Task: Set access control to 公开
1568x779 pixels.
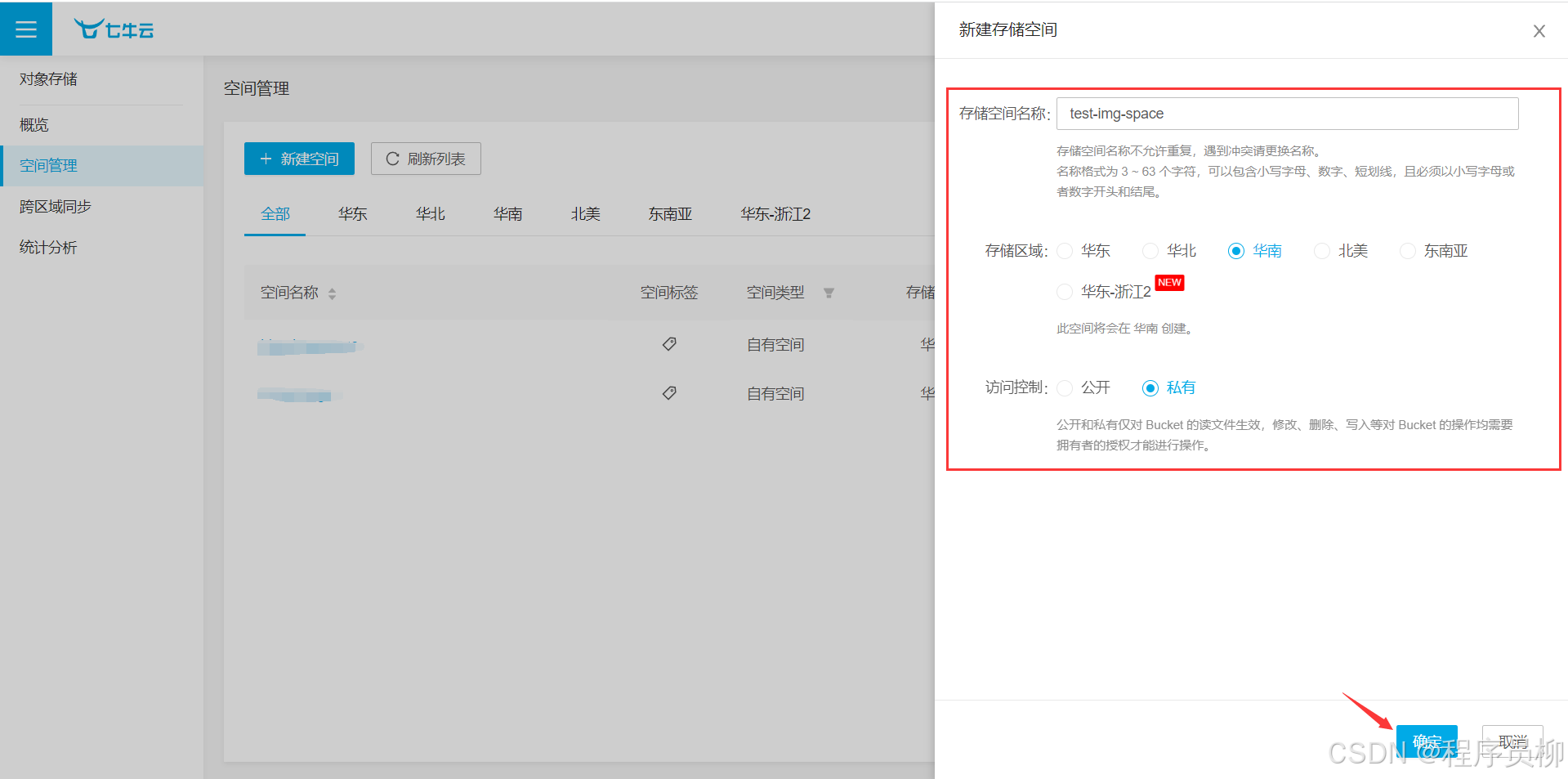Action: pos(1065,388)
